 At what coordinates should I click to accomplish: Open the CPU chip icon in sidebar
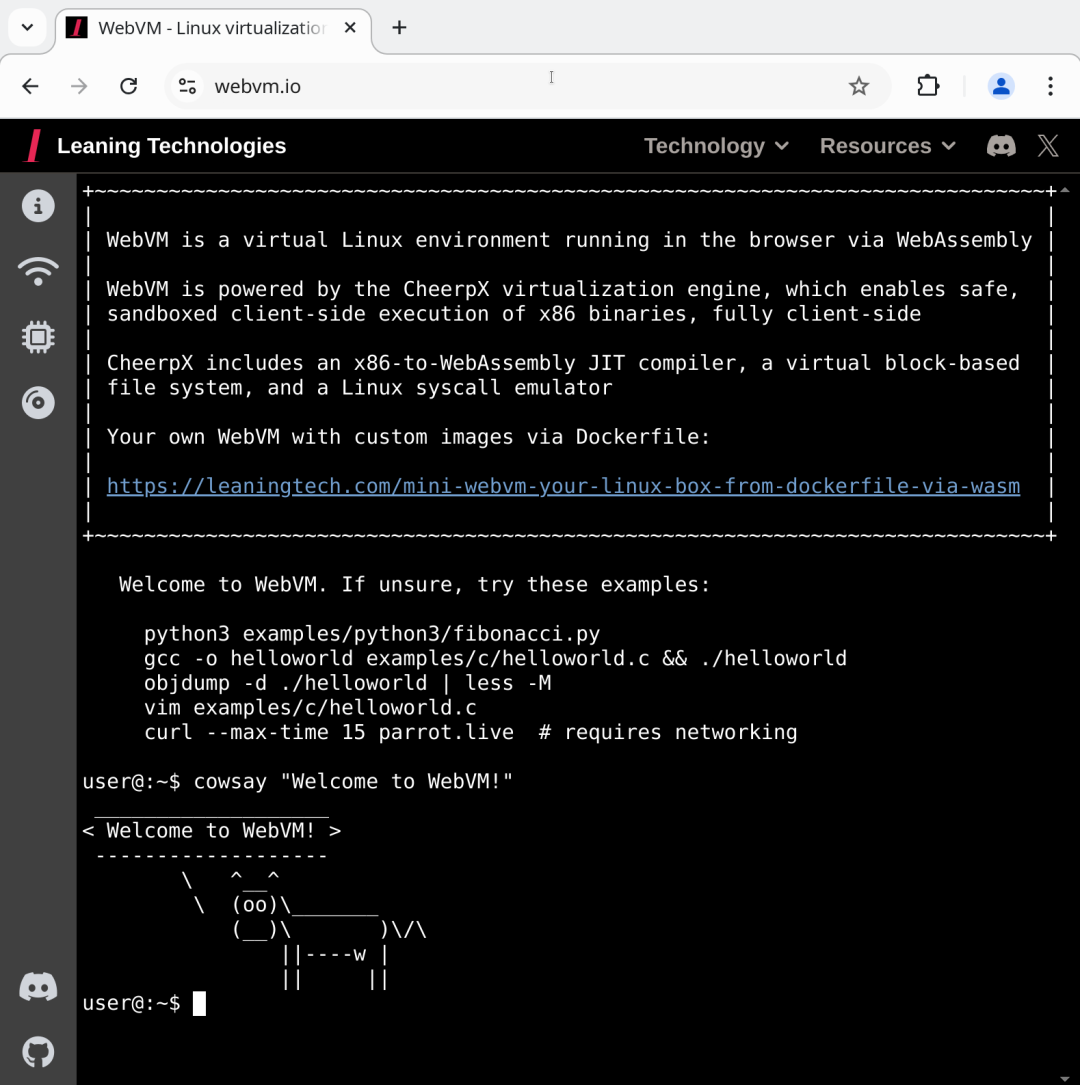[38, 337]
